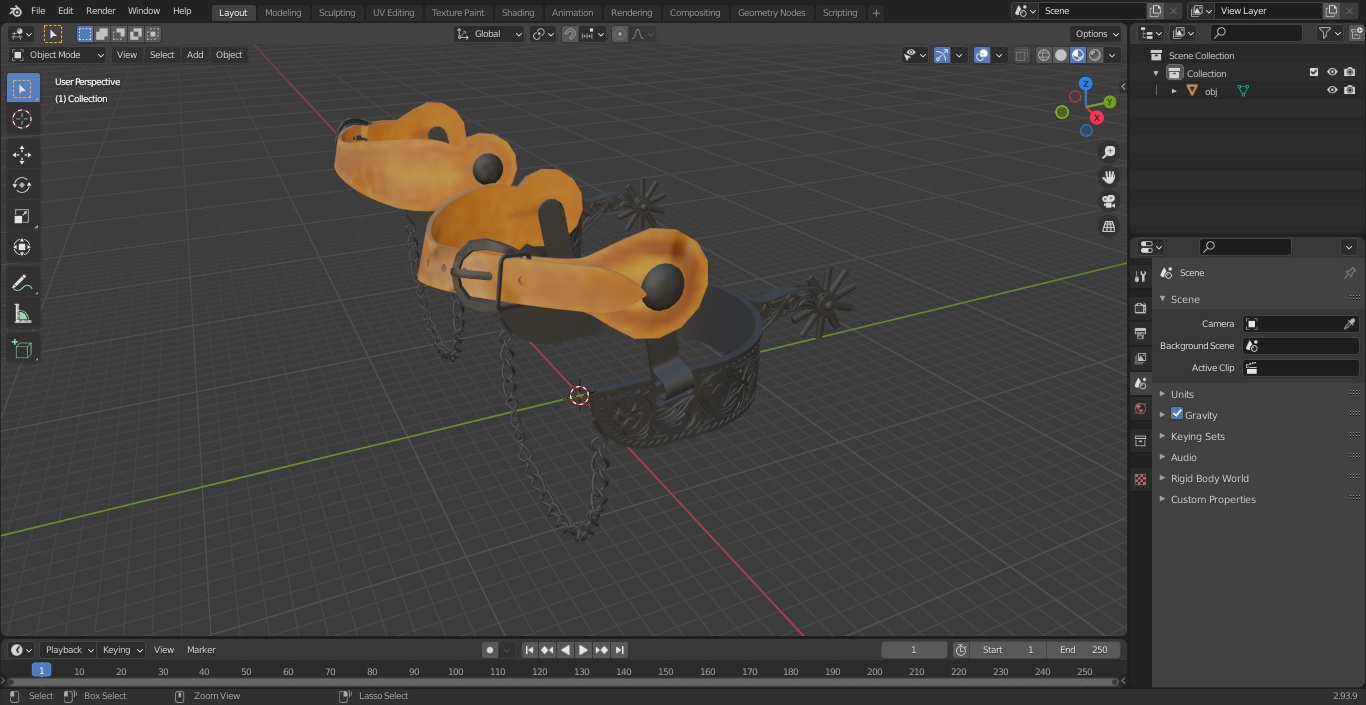Open the File menu
Screen dimensions: 1366x705
pos(38,11)
